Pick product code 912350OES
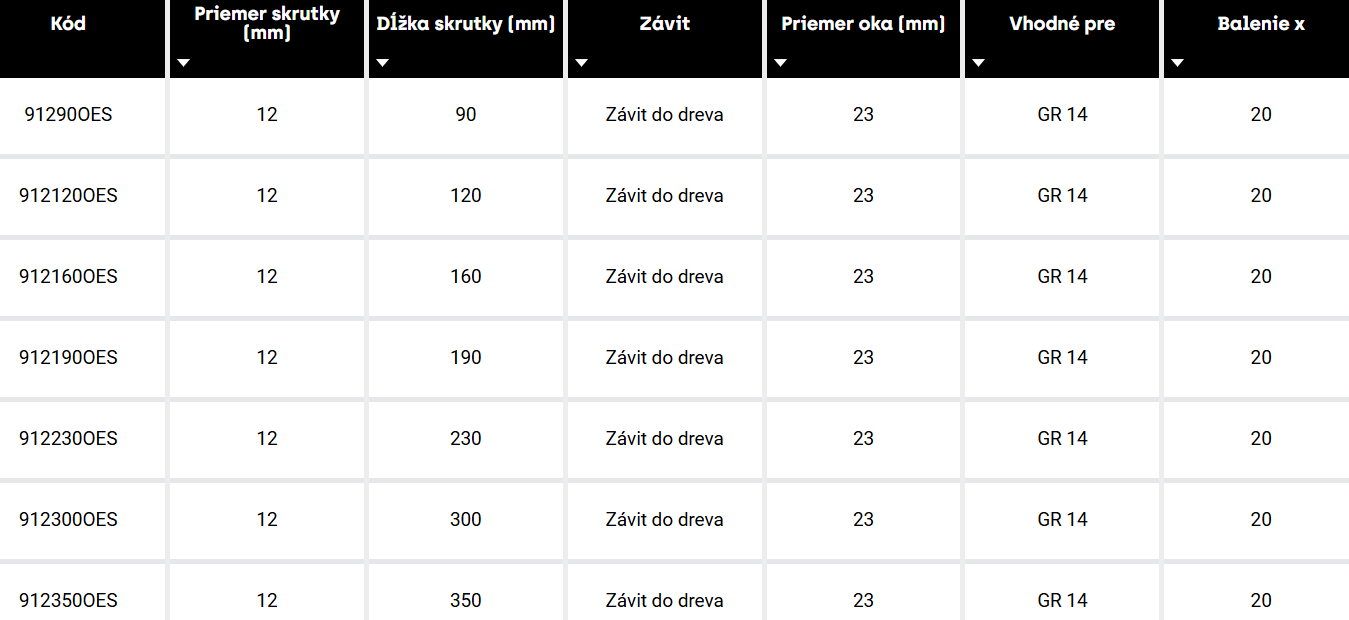This screenshot has height=620, width=1349. 68,601
